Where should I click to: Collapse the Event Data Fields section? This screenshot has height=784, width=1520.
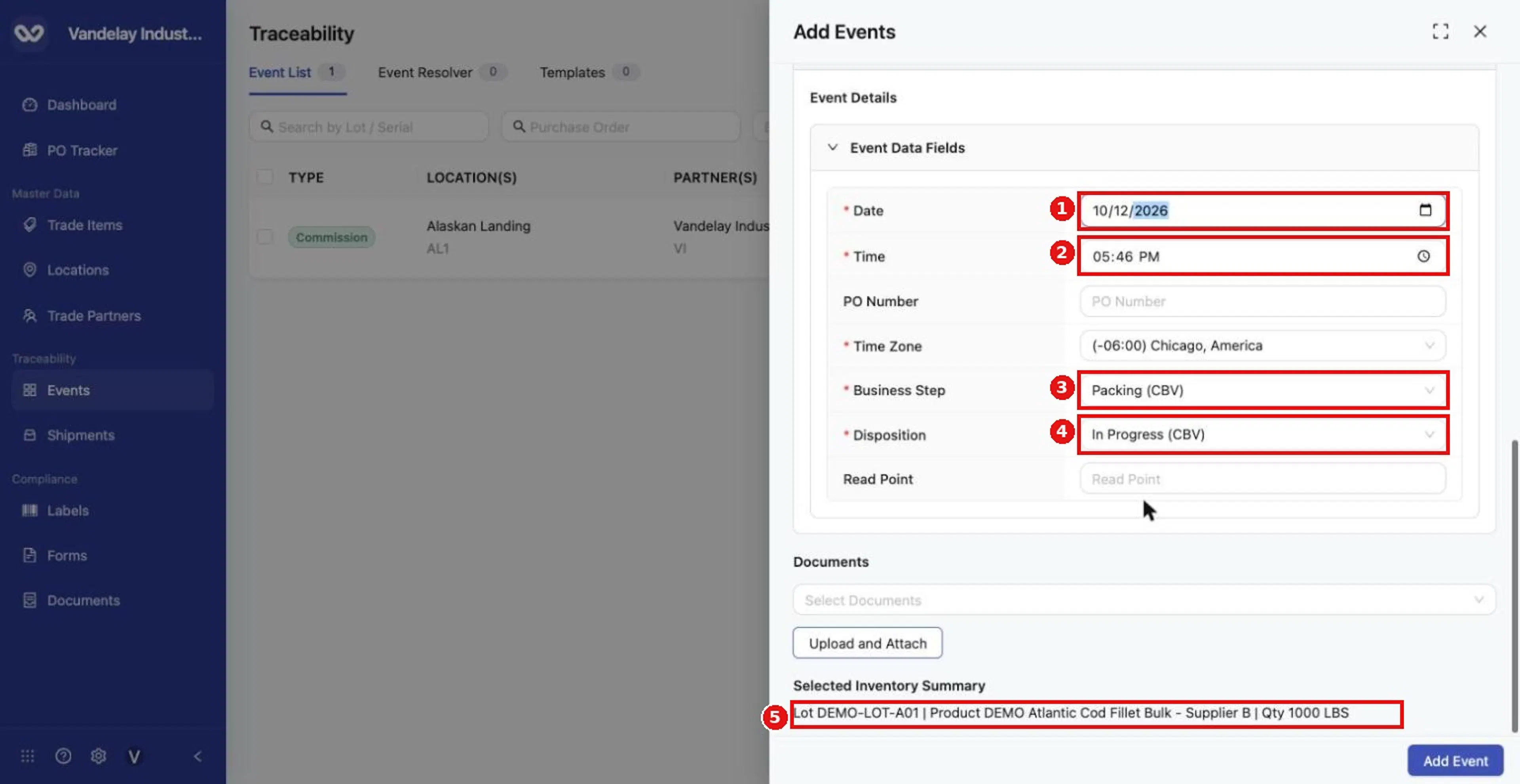coord(832,148)
